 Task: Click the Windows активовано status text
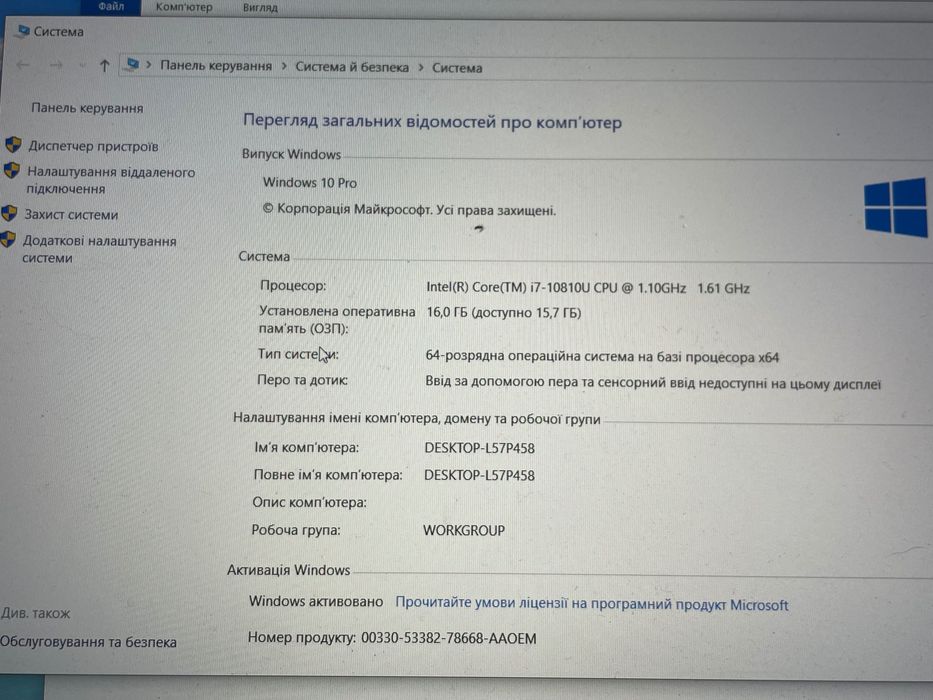click(316, 601)
